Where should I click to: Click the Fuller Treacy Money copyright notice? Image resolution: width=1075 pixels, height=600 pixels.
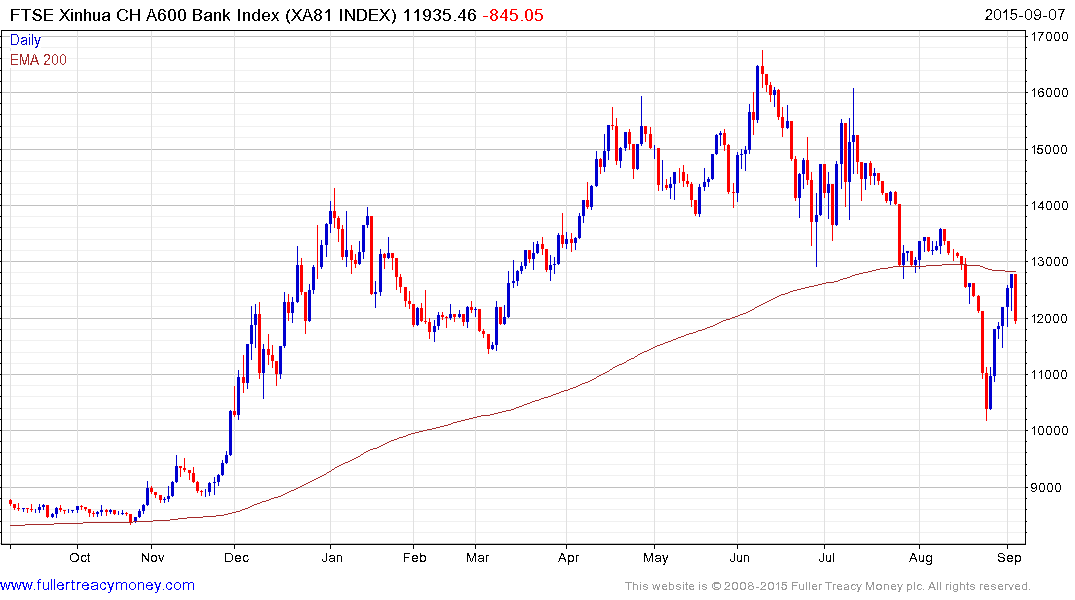point(828,586)
